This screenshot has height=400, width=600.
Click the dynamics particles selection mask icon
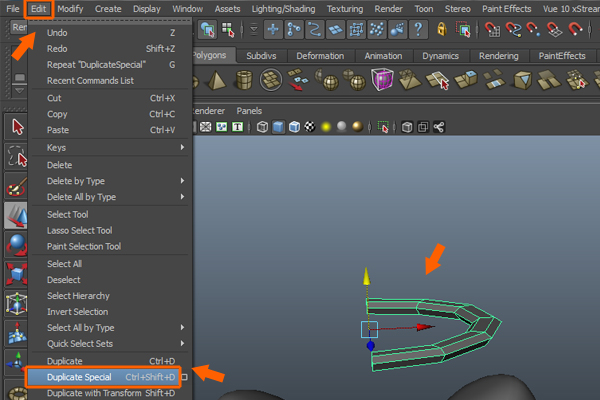point(377,29)
